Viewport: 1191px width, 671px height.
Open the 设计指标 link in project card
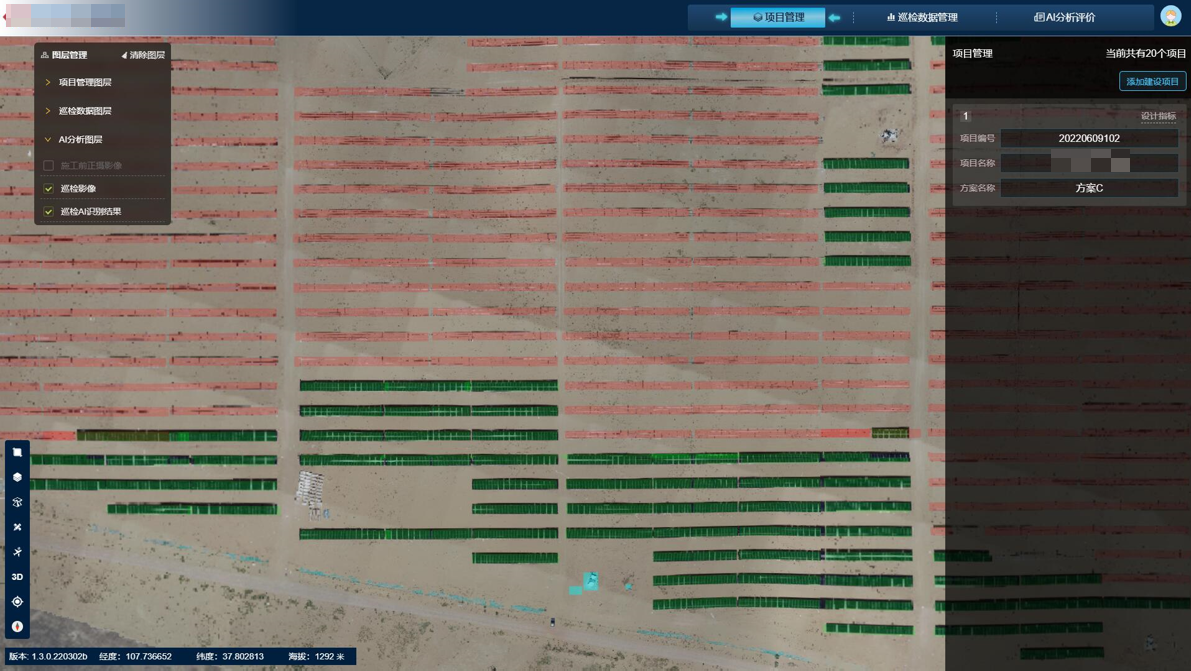point(1158,116)
